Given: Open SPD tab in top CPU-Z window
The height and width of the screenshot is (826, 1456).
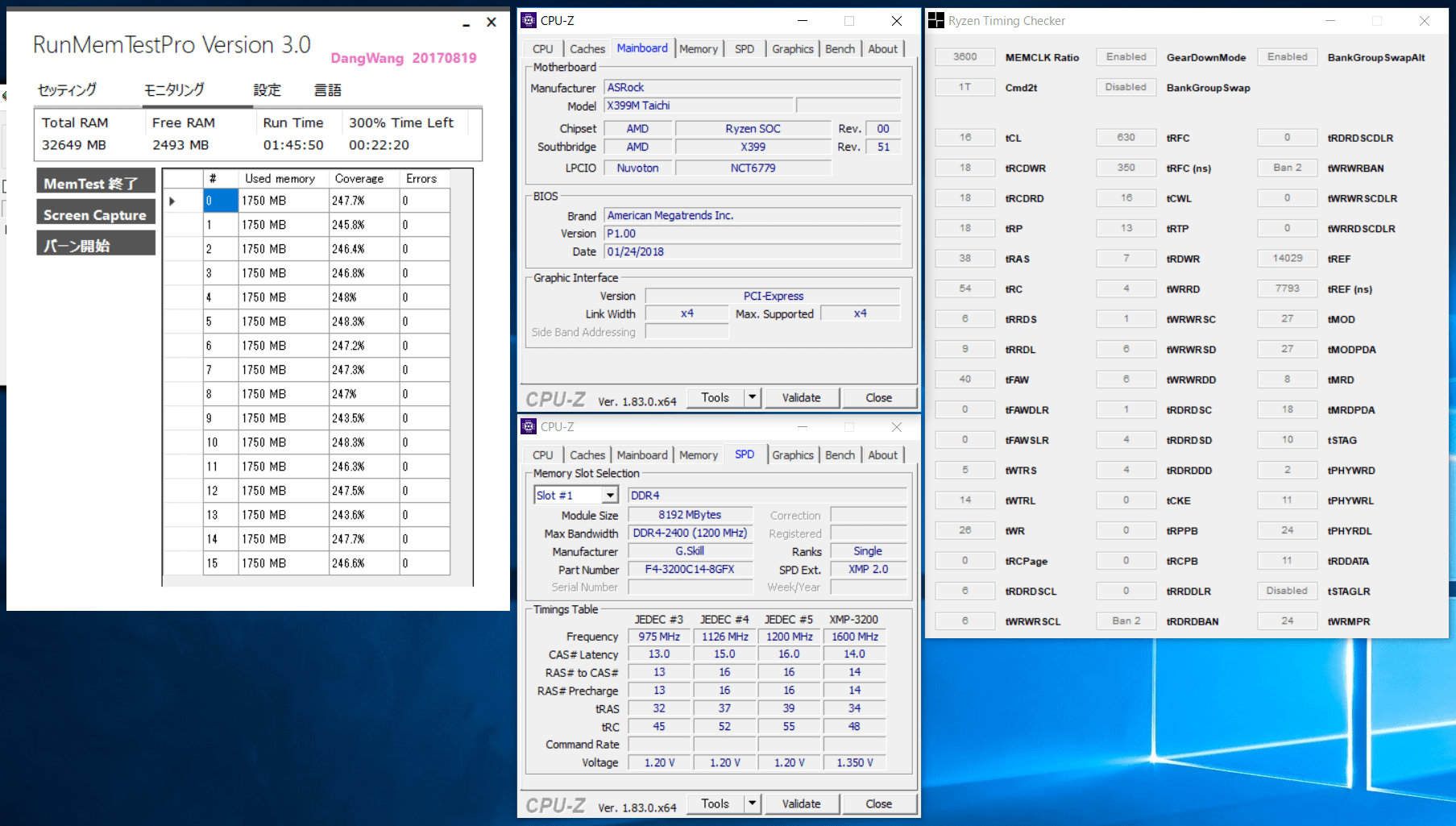Looking at the screenshot, I should tap(745, 49).
